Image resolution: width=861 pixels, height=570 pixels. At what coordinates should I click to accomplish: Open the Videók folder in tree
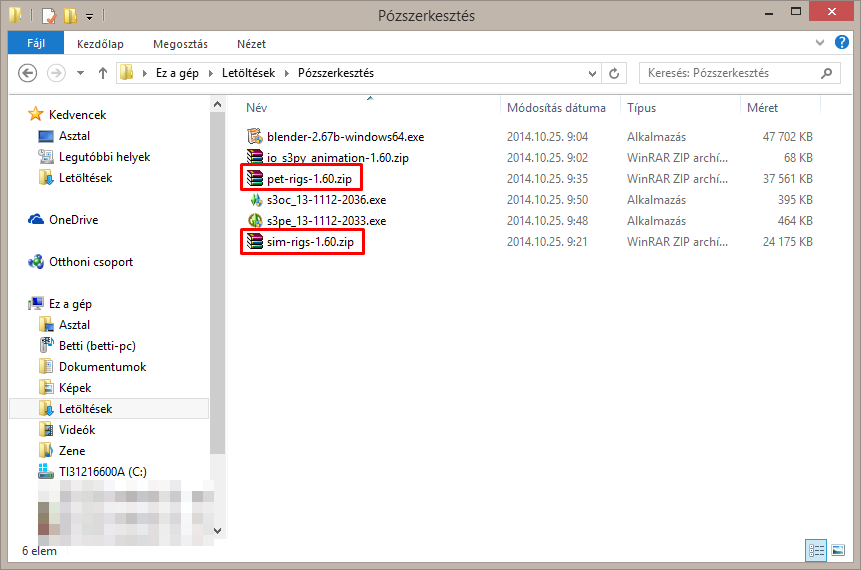(77, 429)
